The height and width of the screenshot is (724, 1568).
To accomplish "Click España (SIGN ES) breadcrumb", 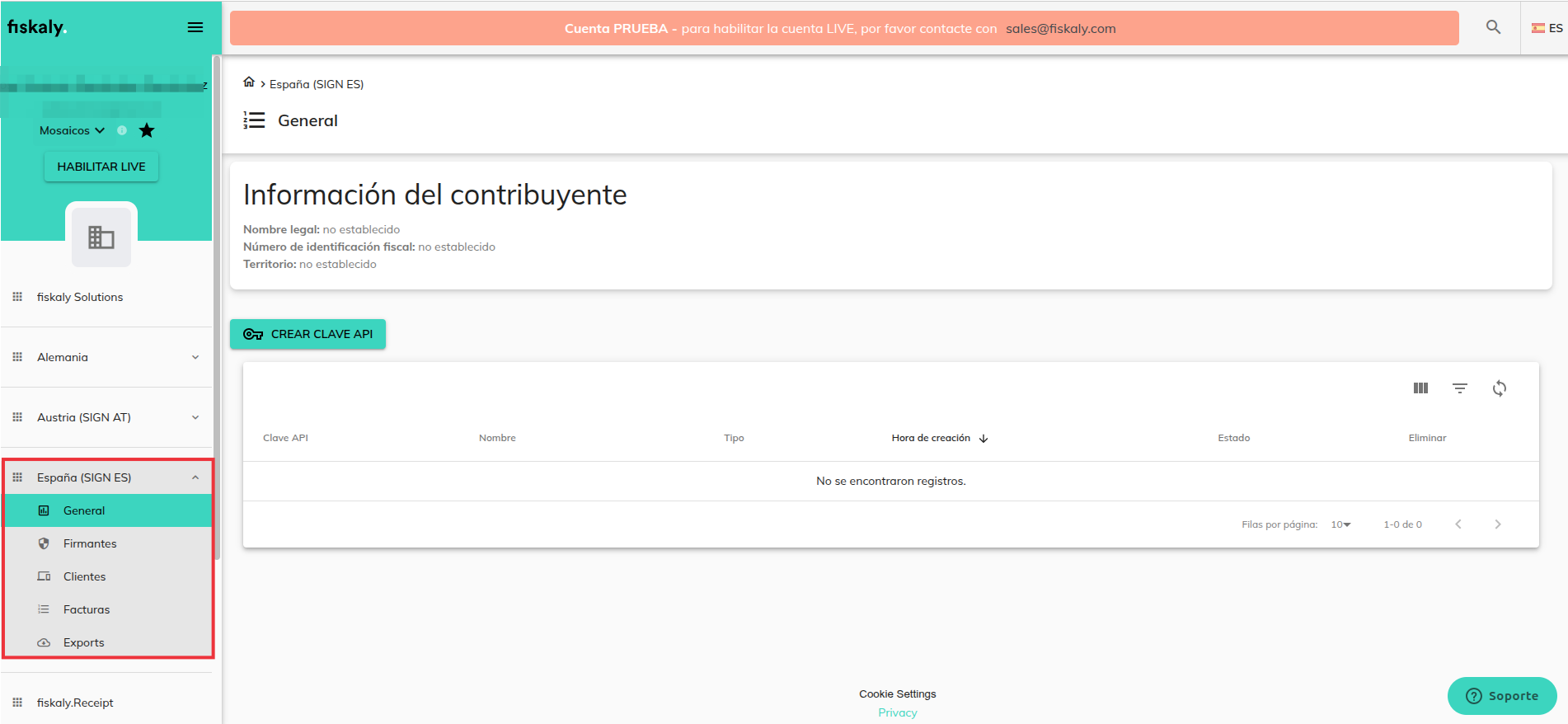I will click(317, 84).
